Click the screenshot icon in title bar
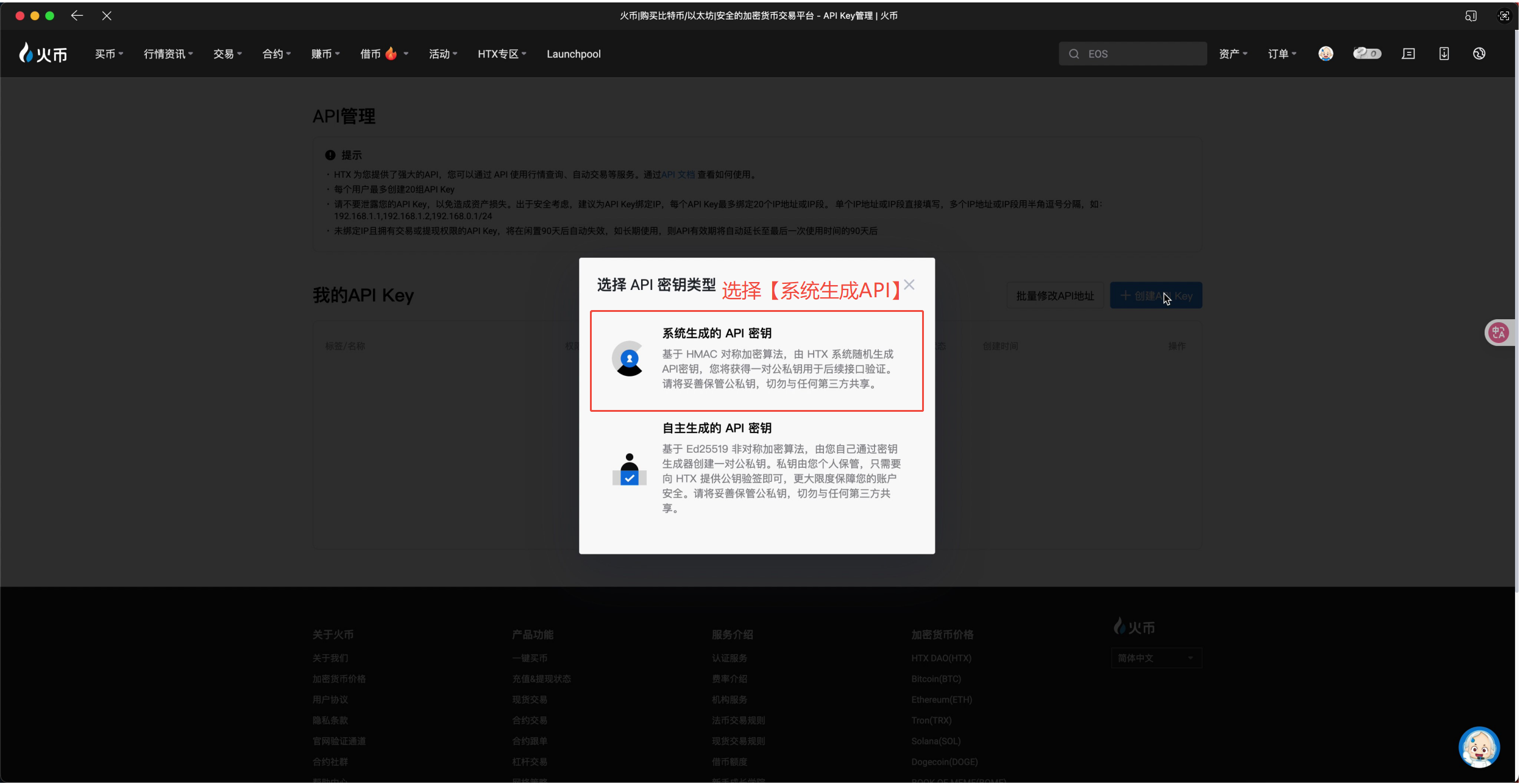This screenshot has width=1523, height=784. (x=1503, y=16)
